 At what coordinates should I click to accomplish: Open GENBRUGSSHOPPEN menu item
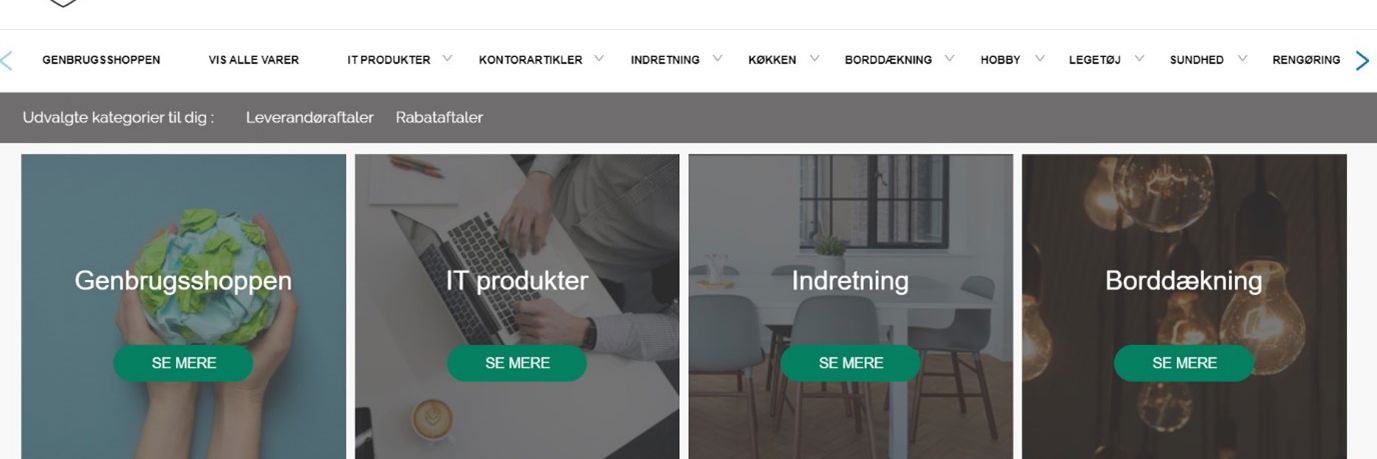click(x=101, y=60)
